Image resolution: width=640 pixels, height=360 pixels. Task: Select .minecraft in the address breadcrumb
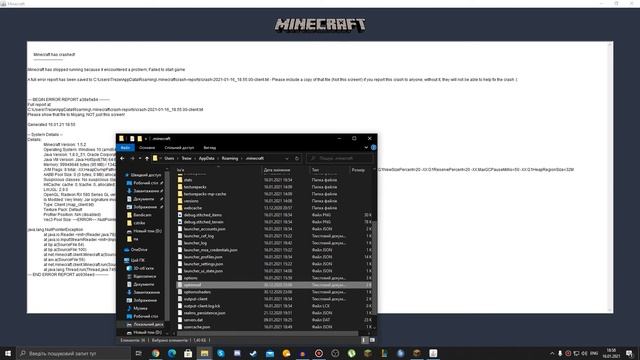click(x=255, y=158)
